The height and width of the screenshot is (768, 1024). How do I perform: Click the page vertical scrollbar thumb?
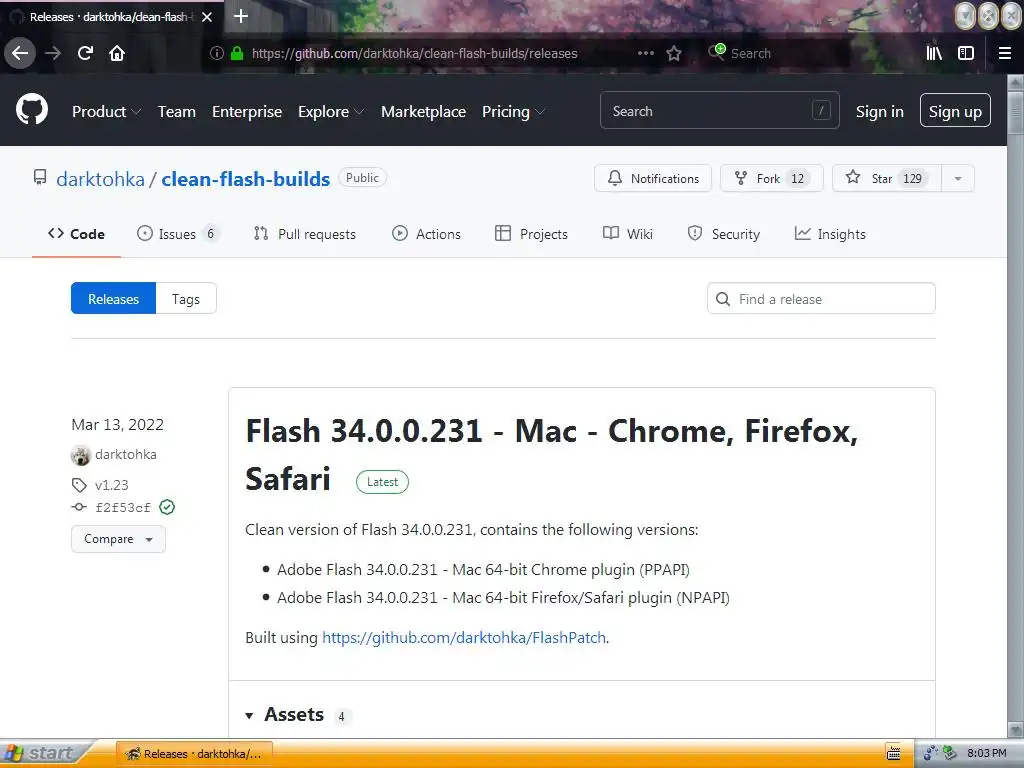click(x=1015, y=112)
